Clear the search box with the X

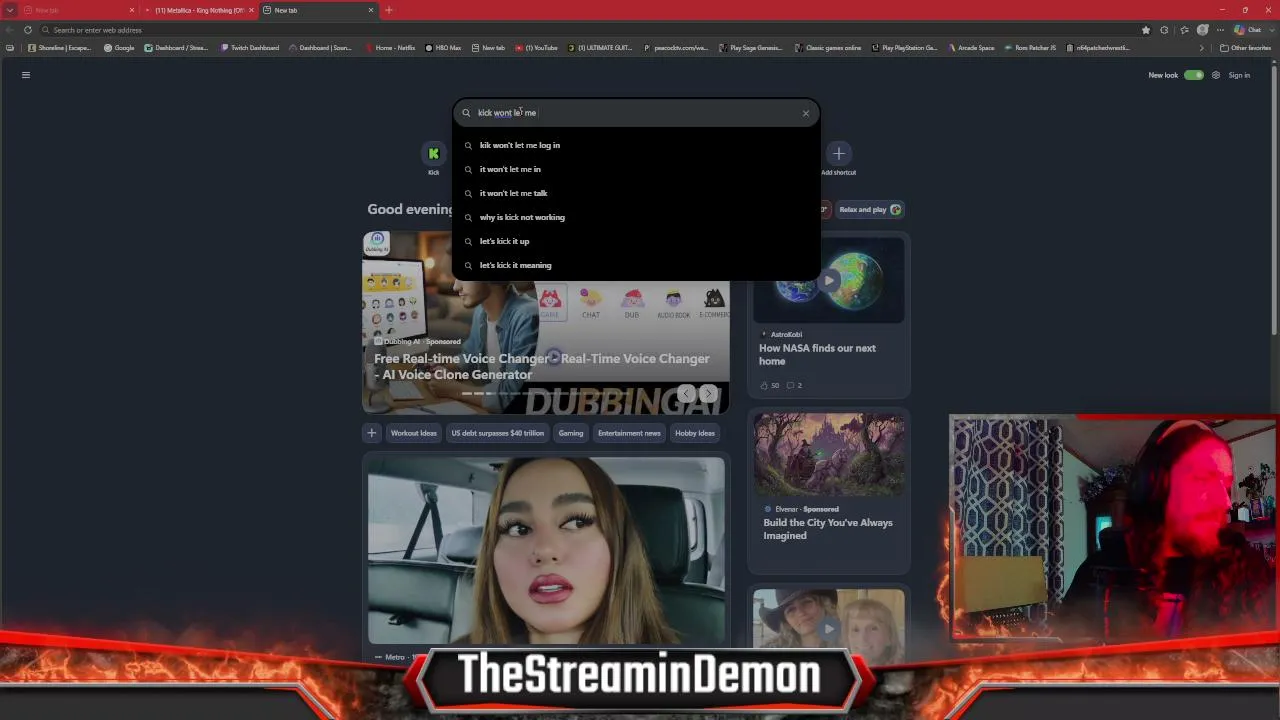tap(805, 113)
